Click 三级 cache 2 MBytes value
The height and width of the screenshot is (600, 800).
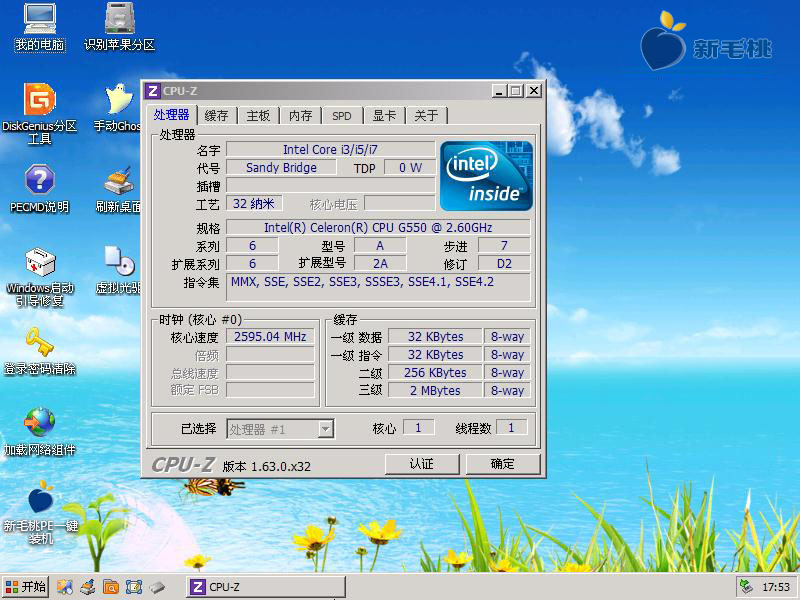click(435, 390)
